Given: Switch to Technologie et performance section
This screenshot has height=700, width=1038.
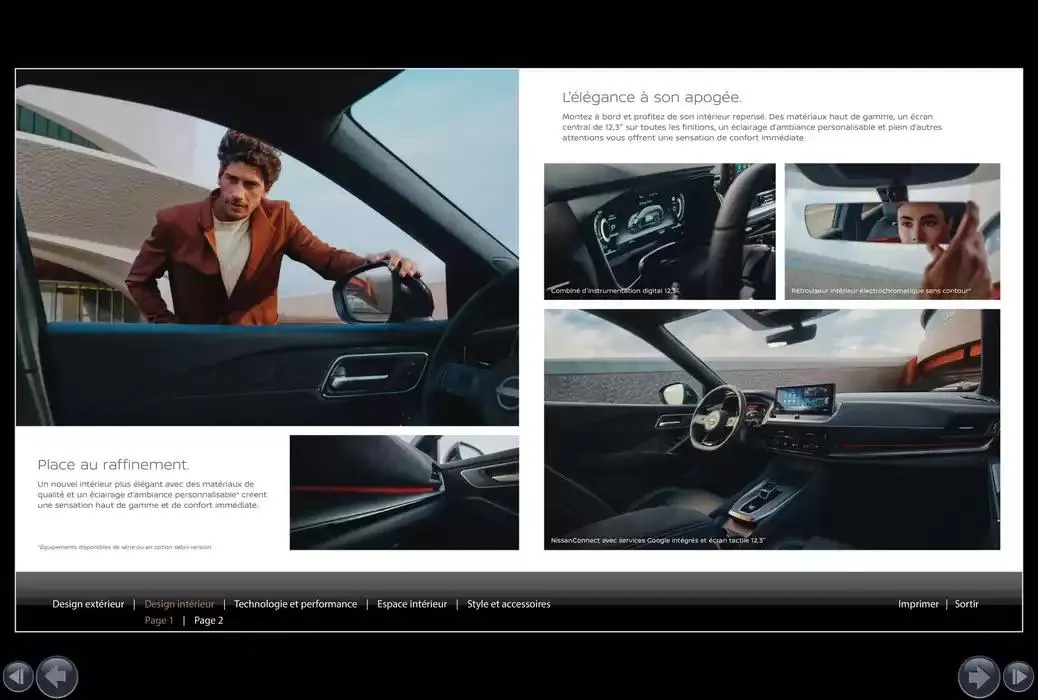Looking at the screenshot, I should click(x=295, y=603).
